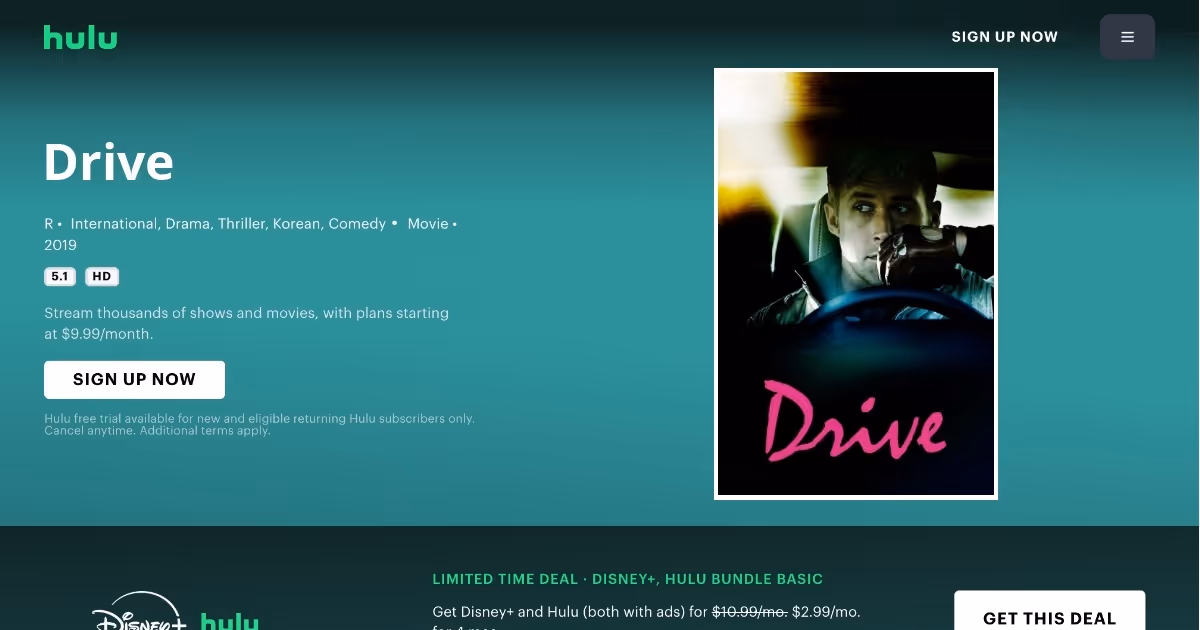Click the 2019 release year

click(x=60, y=245)
